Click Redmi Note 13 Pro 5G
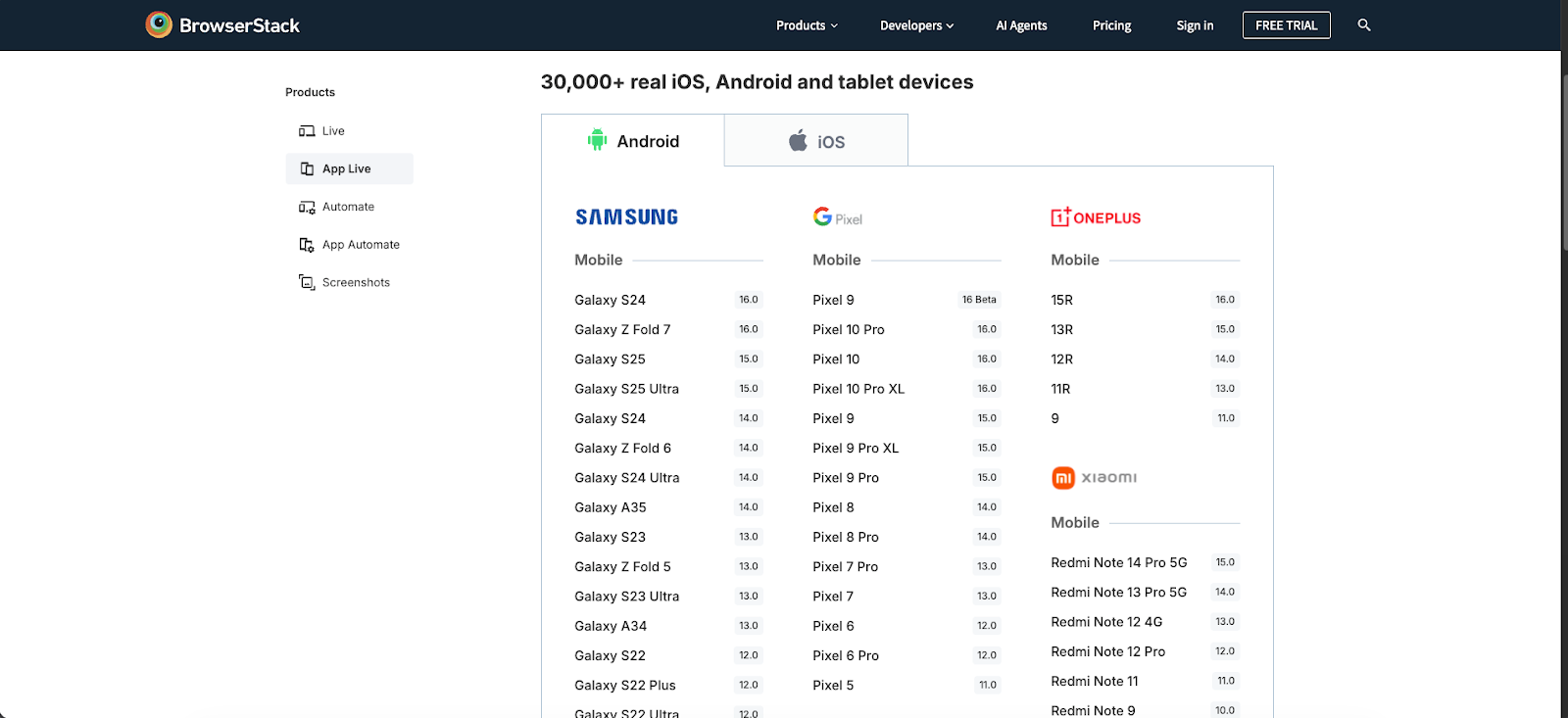Viewport: 1568px width, 718px height. [x=1119, y=593]
